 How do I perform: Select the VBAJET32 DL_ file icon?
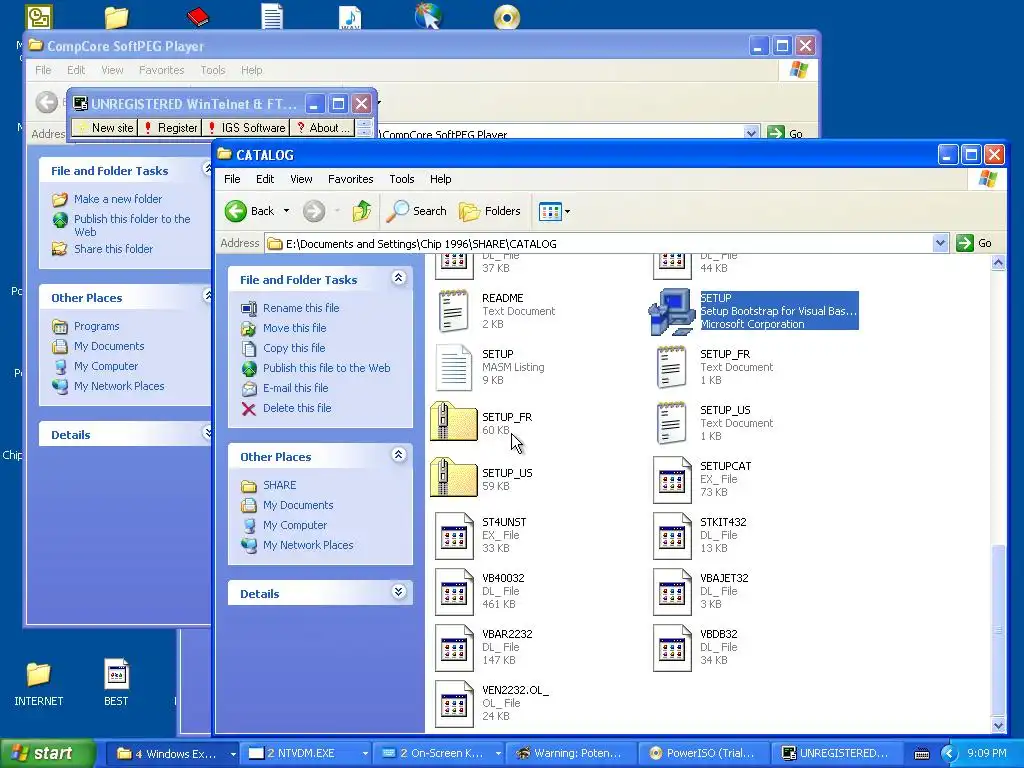(671, 592)
